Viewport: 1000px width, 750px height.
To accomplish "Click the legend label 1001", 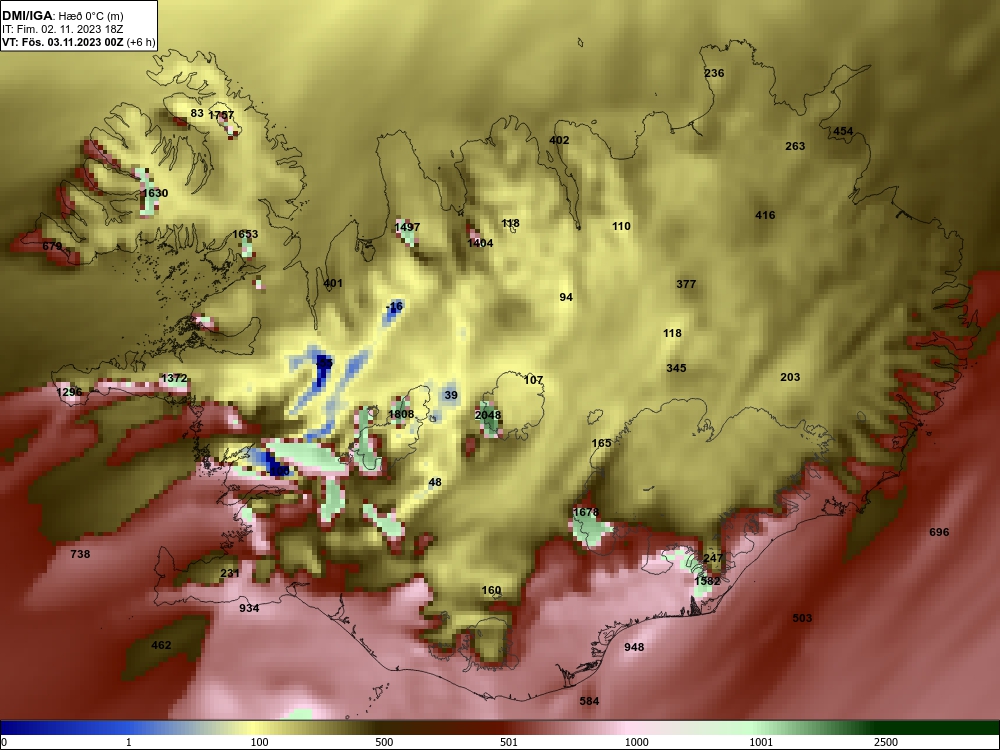I will click(x=761, y=742).
